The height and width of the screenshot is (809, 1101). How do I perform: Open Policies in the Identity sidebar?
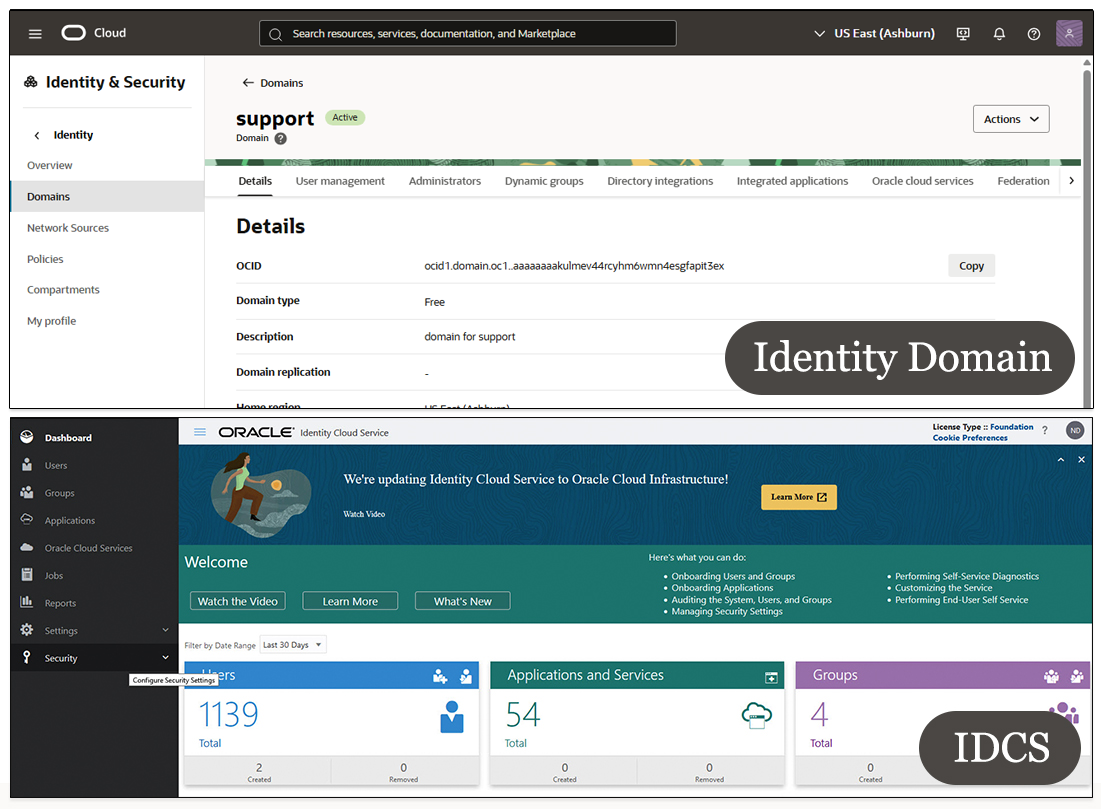tap(45, 259)
